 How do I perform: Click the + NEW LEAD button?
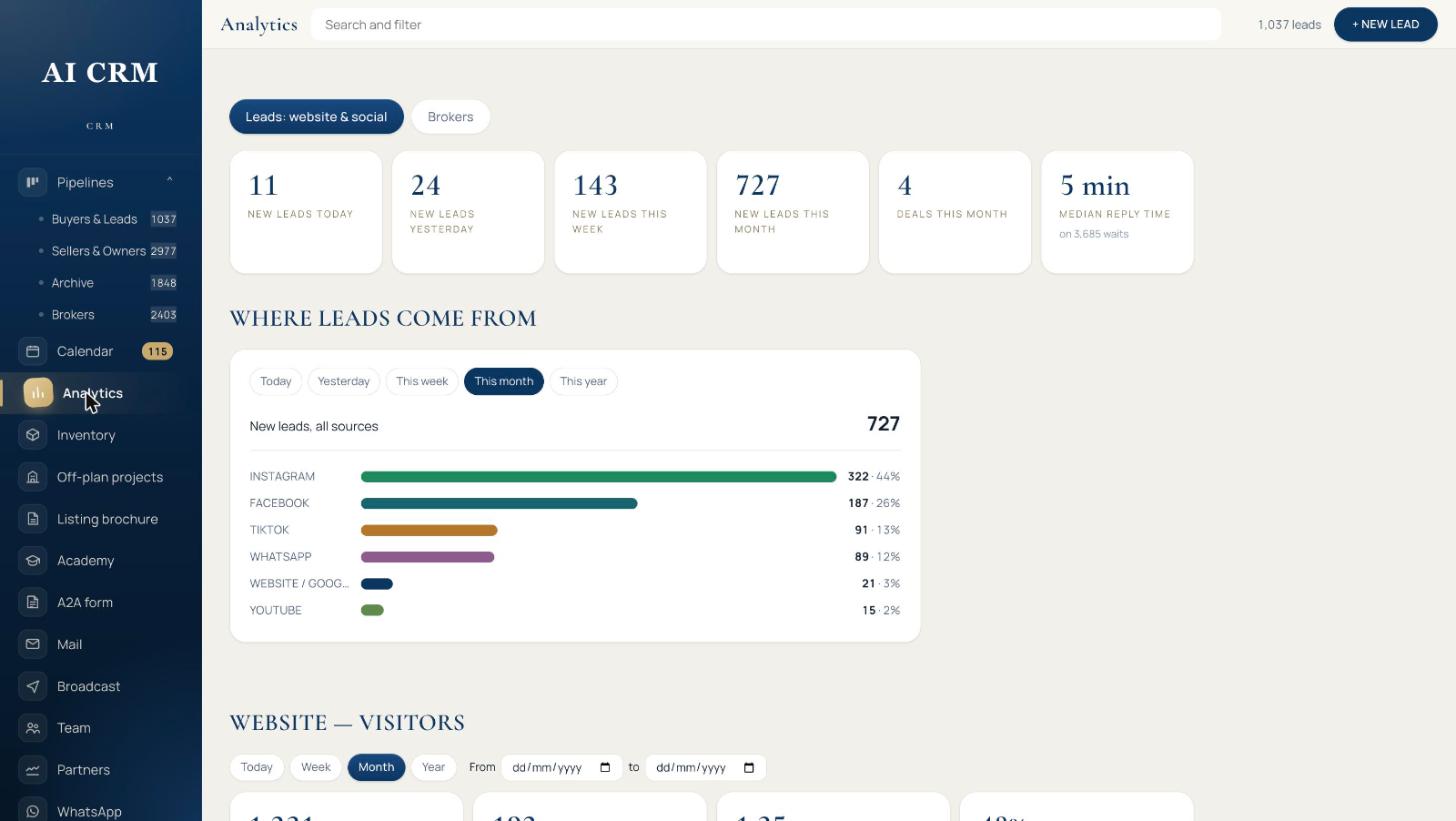coord(1386,24)
